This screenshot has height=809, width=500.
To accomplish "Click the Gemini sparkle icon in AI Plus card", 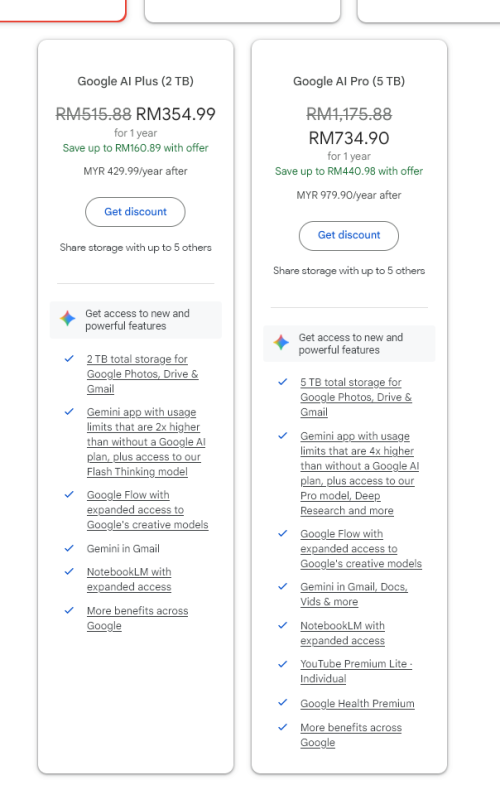I will [x=68, y=319].
